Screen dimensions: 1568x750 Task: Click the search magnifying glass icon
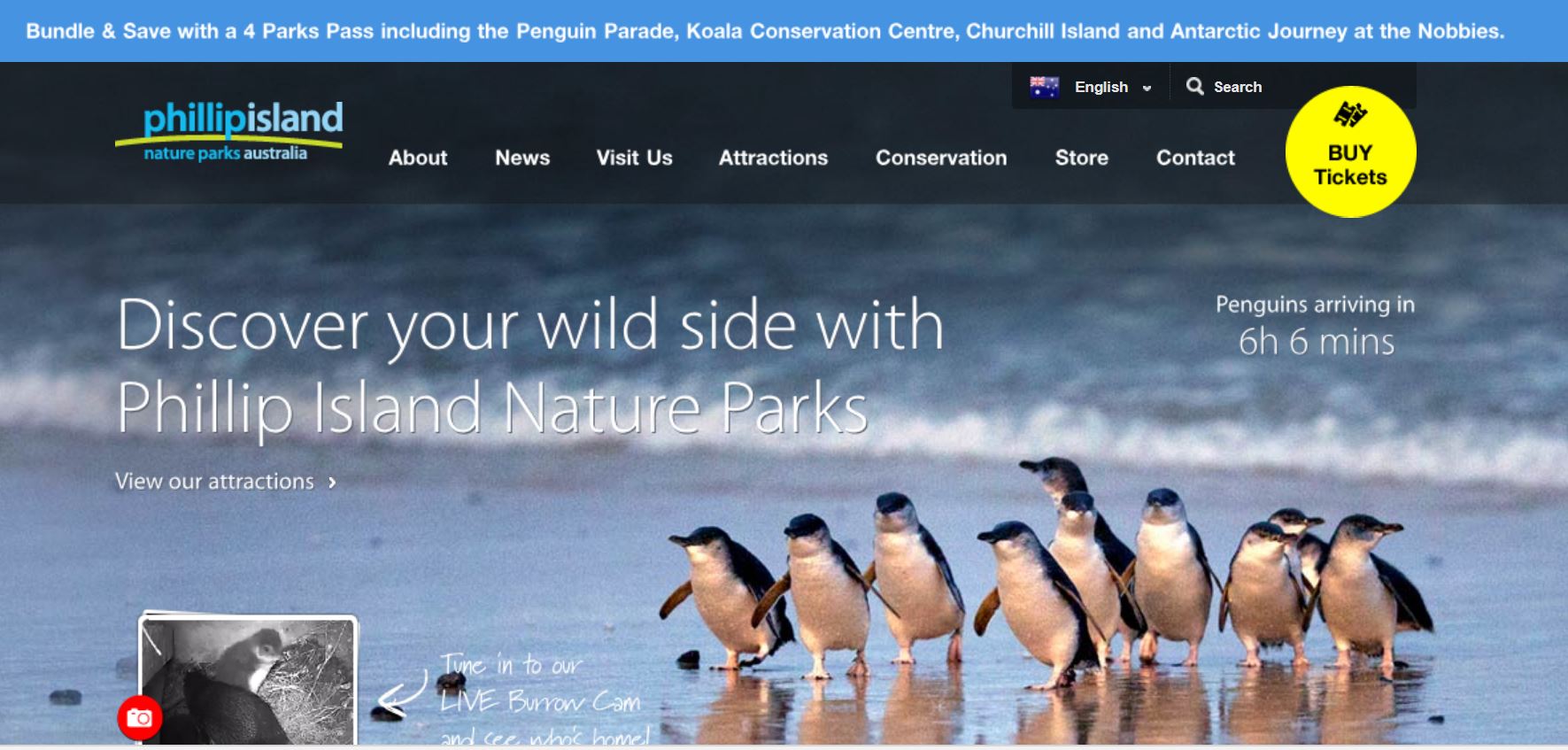pyautogui.click(x=1195, y=86)
